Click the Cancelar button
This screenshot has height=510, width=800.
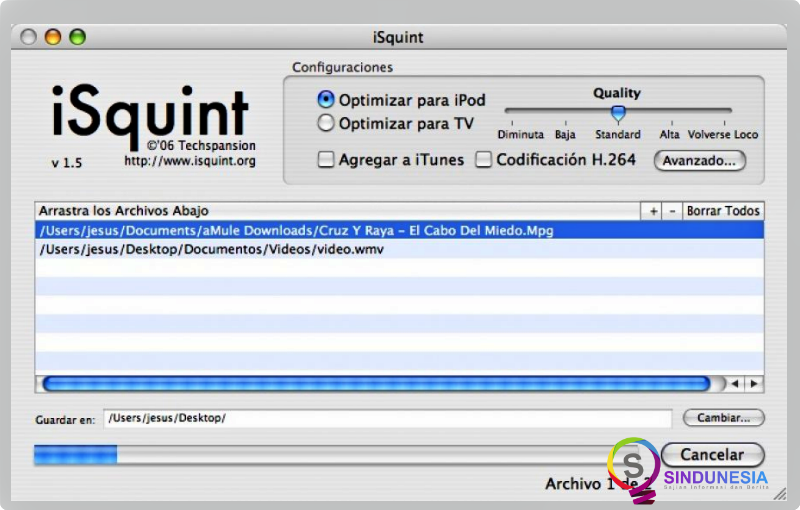712,454
